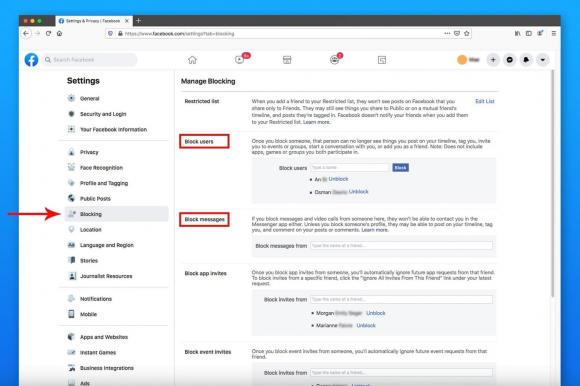Select Blocking in the sidebar
580x386 pixels.
pyautogui.click(x=117, y=214)
